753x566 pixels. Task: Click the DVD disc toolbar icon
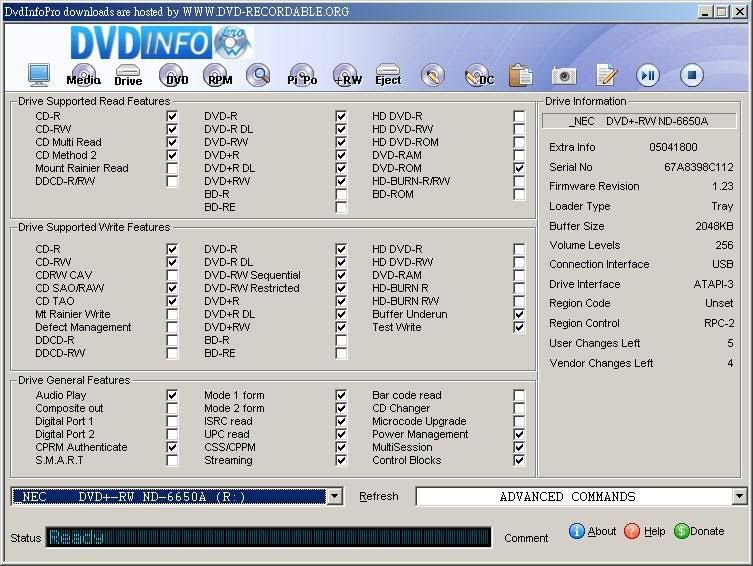click(174, 75)
